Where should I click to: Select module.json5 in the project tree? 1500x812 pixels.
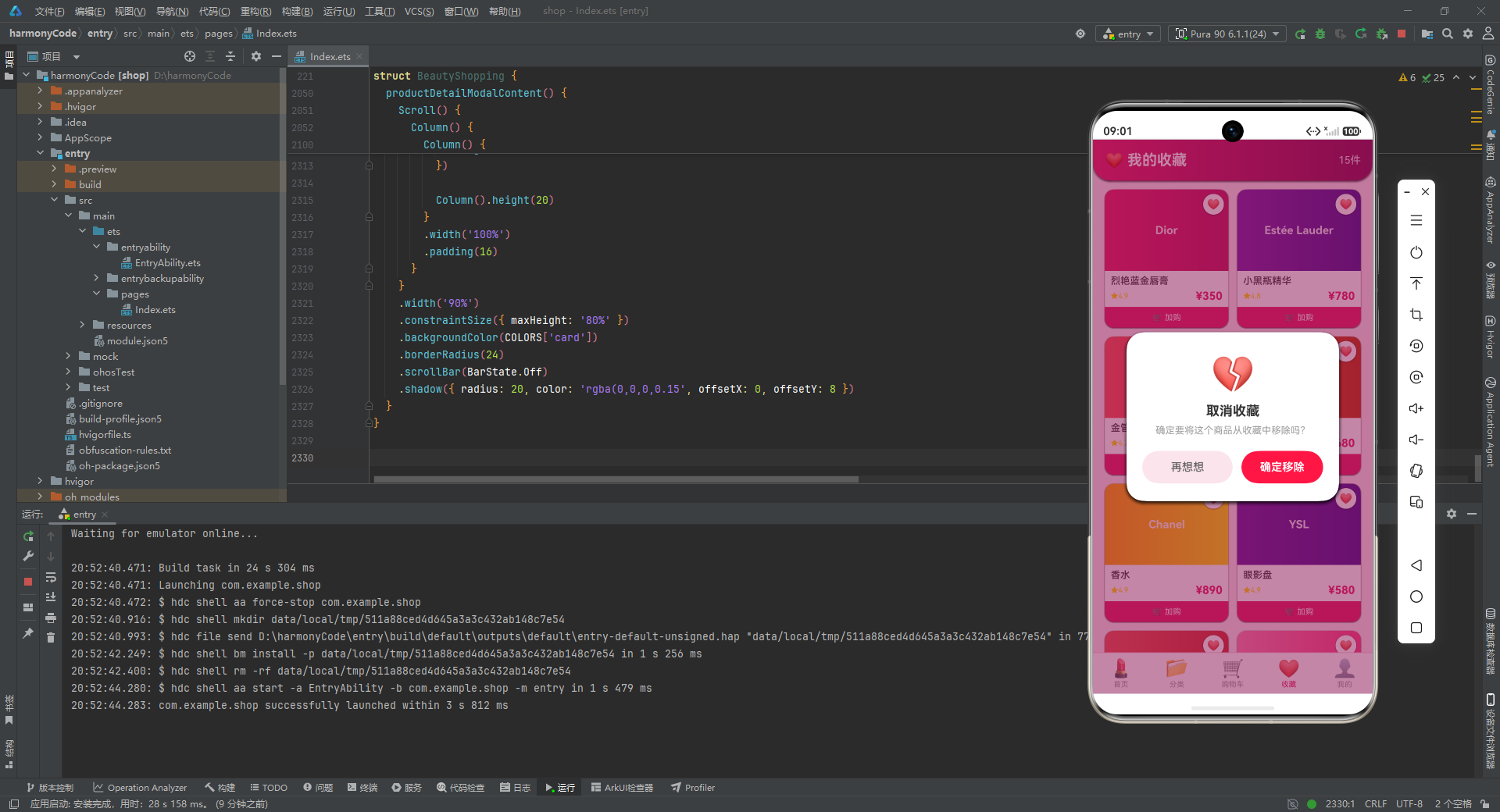click(137, 340)
